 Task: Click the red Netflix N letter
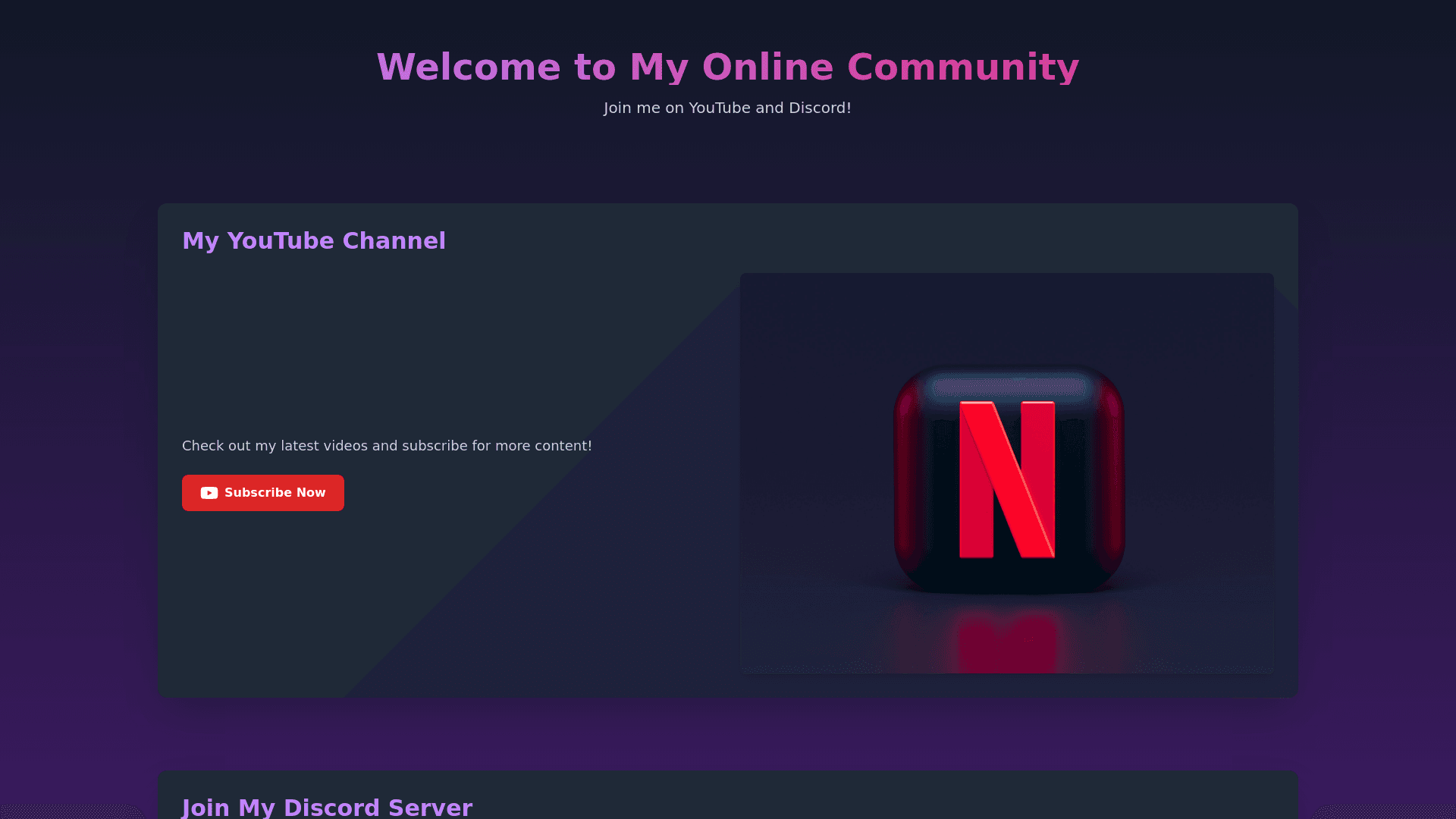tap(1007, 479)
